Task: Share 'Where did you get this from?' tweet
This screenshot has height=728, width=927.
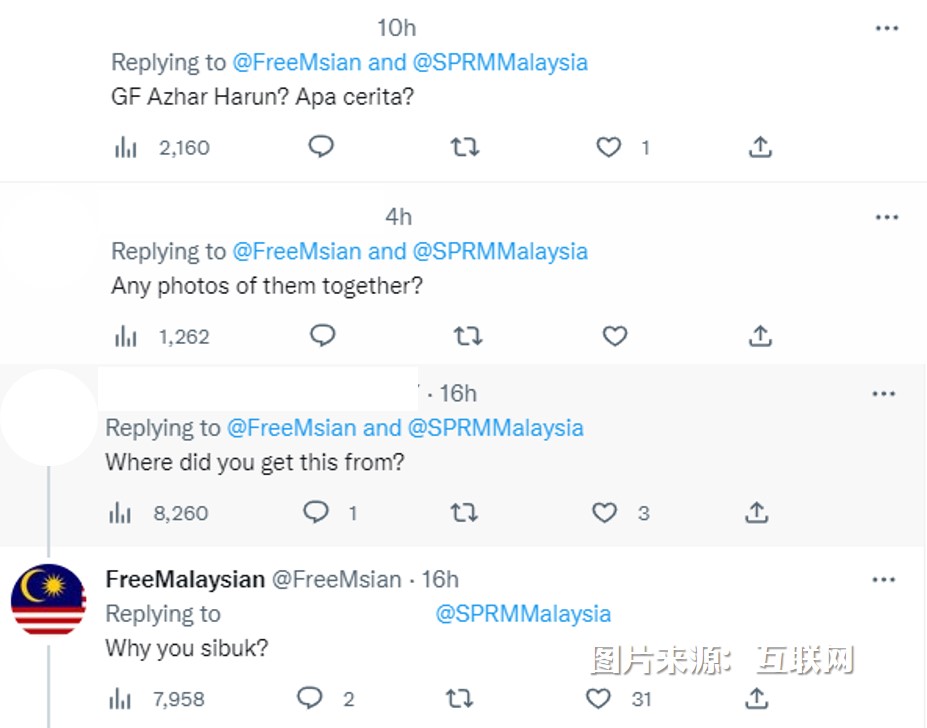Action: tap(757, 513)
